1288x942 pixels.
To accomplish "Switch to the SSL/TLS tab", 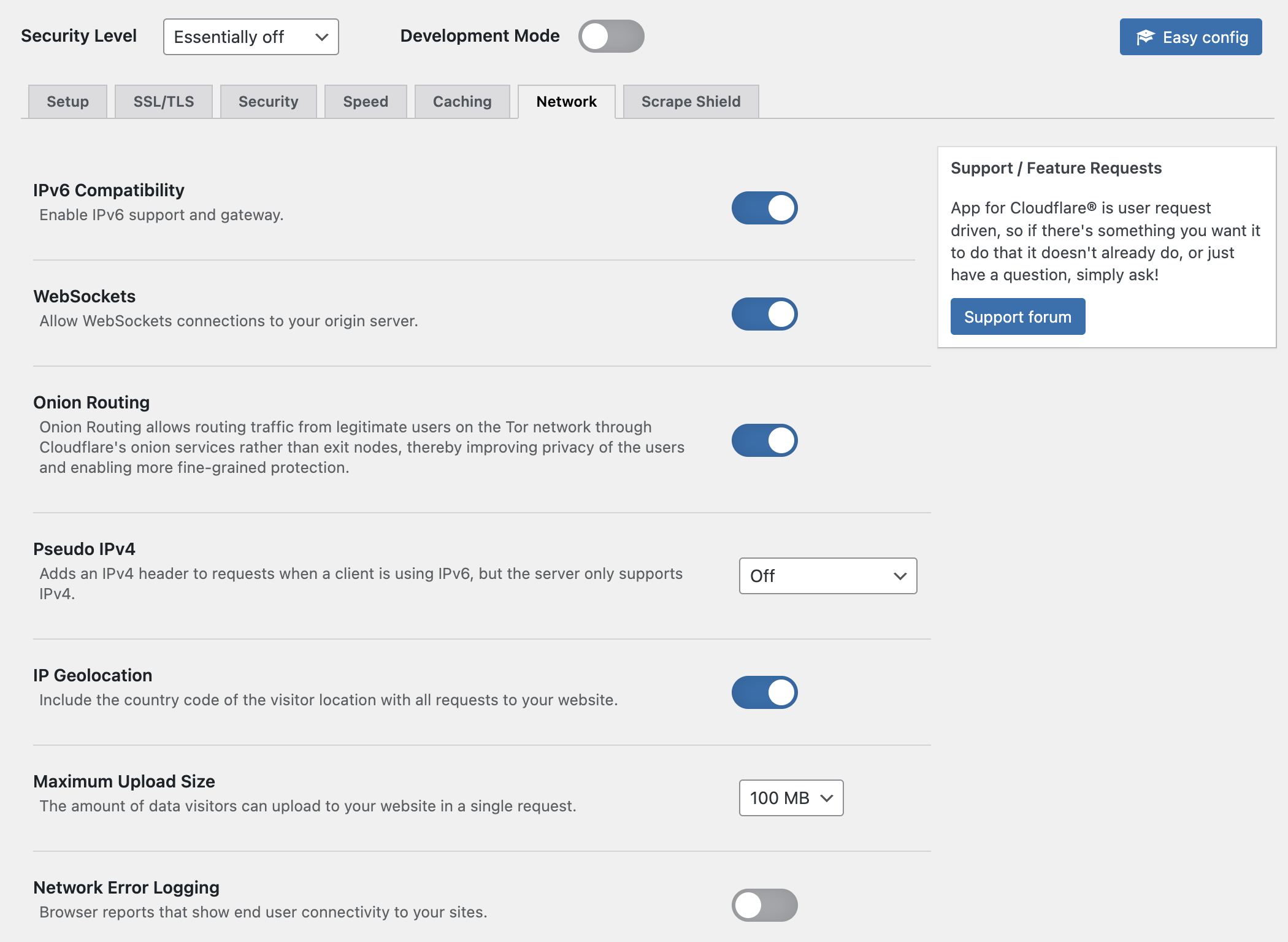I will click(x=163, y=100).
